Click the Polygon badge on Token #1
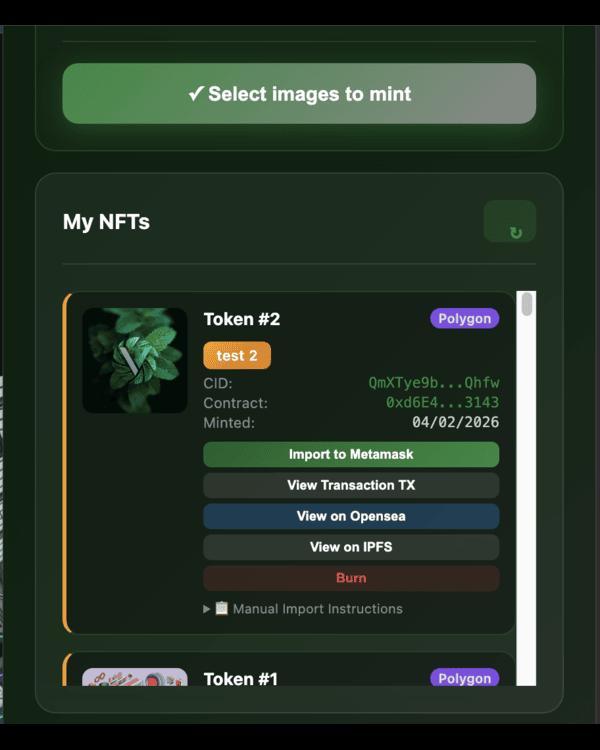 (465, 678)
